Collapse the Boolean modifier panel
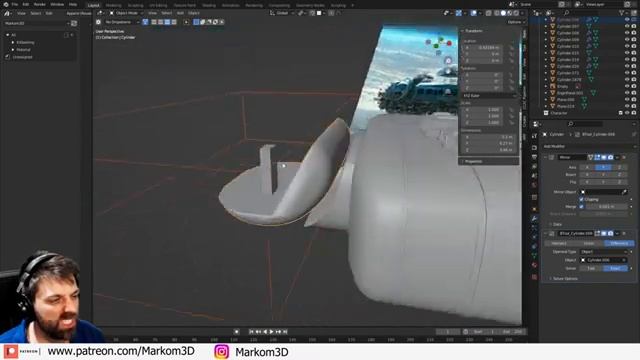640x360 pixels. [x=545, y=233]
